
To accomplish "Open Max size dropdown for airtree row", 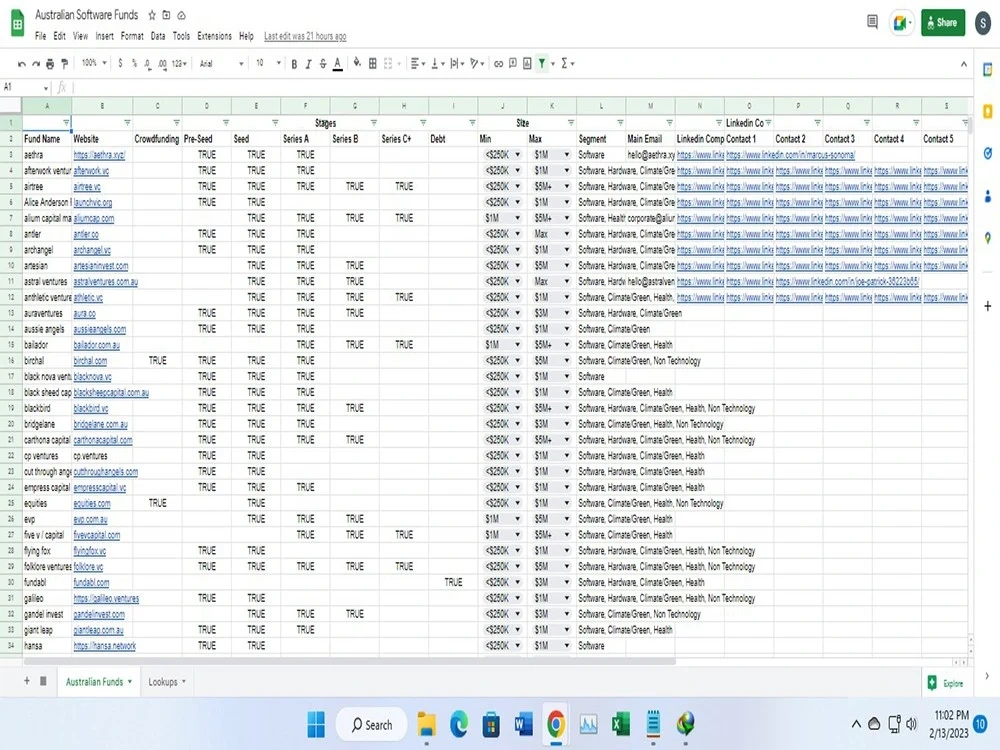I will (x=566, y=186).
